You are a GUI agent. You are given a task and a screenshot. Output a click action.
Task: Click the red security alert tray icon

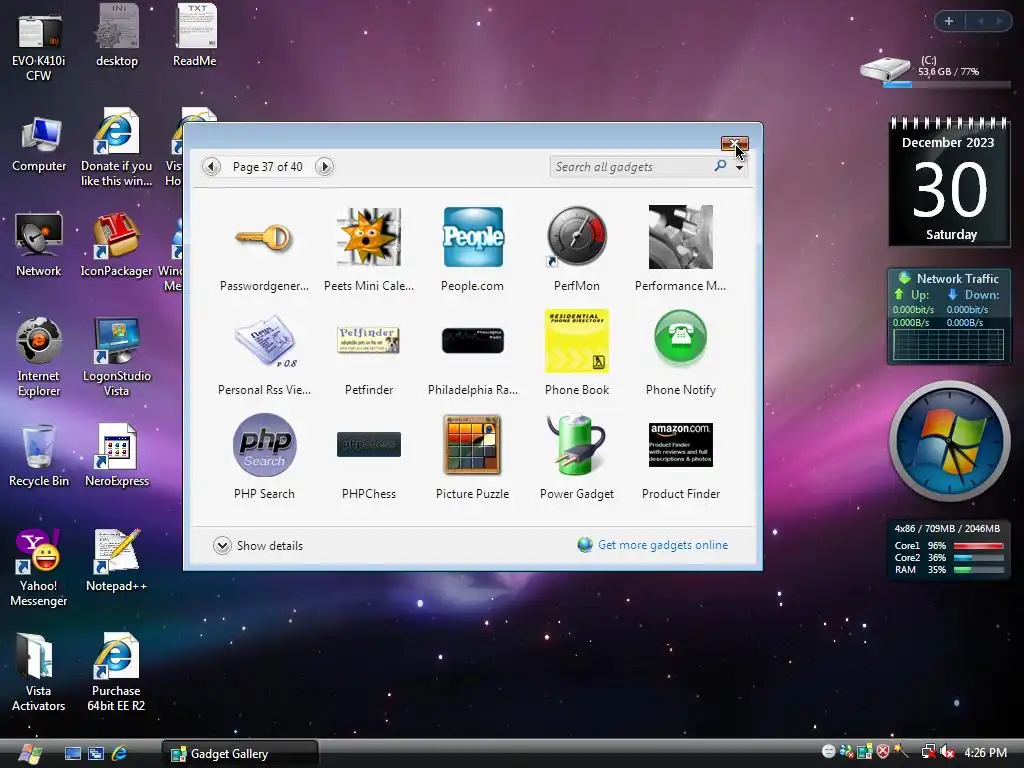[x=883, y=752]
